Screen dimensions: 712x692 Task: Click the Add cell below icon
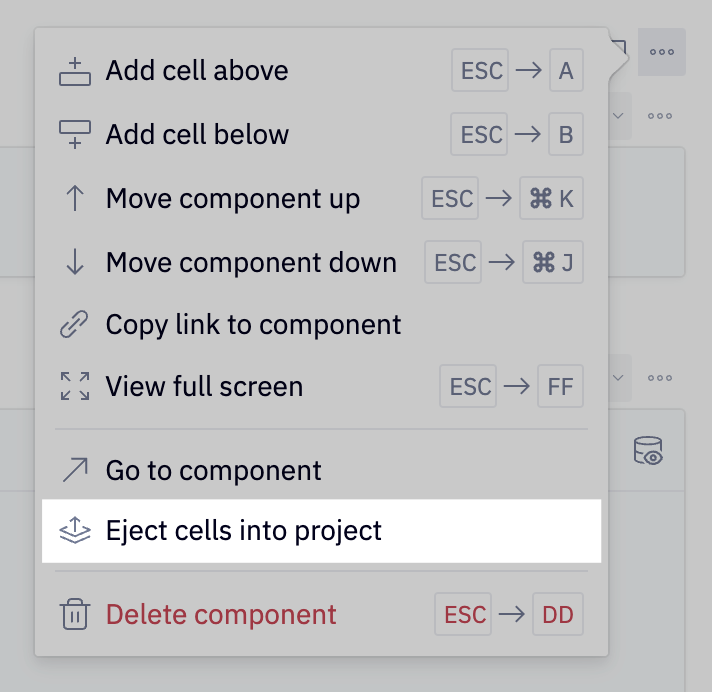pyautogui.click(x=75, y=134)
